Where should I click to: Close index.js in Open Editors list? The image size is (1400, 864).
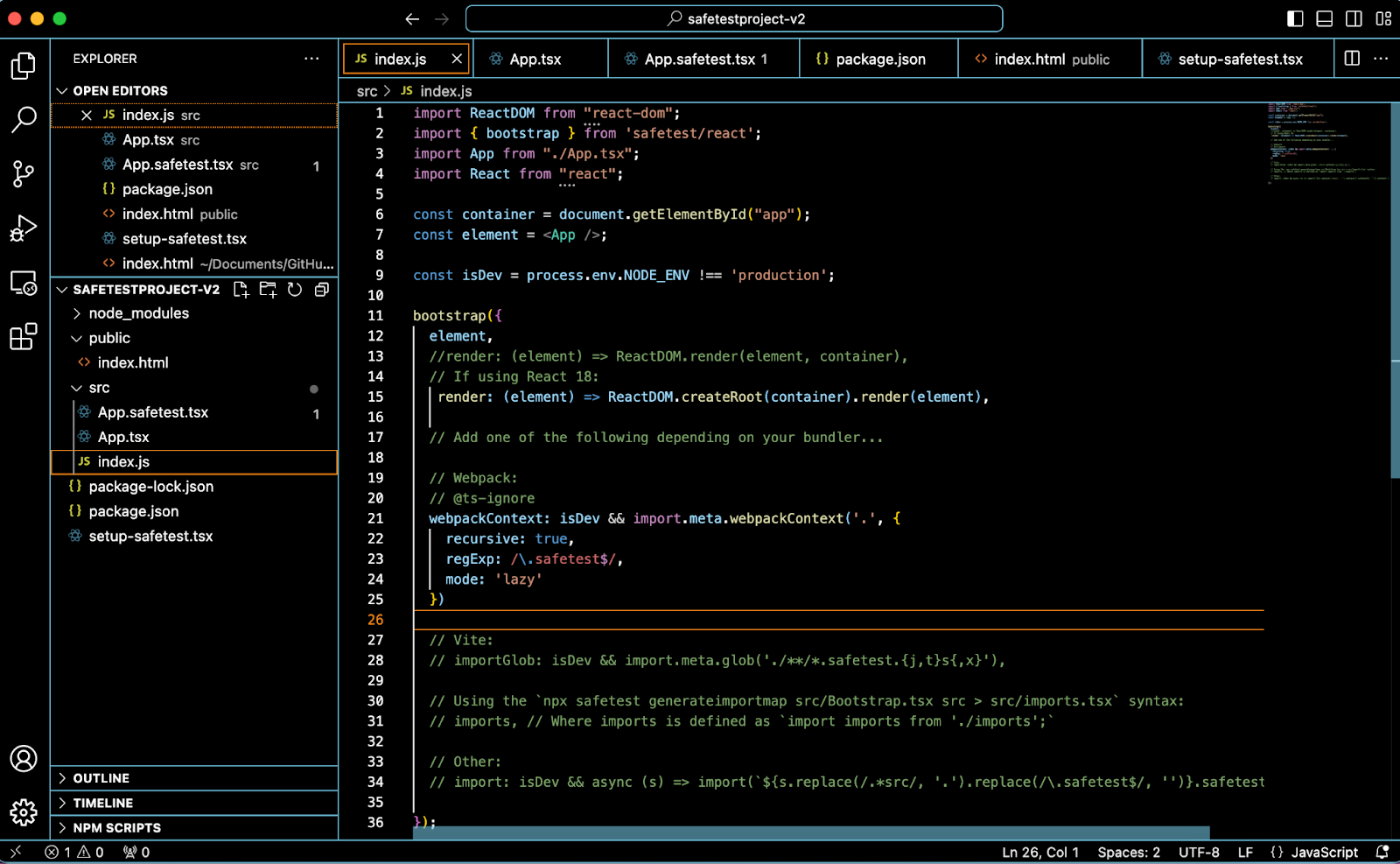point(86,115)
